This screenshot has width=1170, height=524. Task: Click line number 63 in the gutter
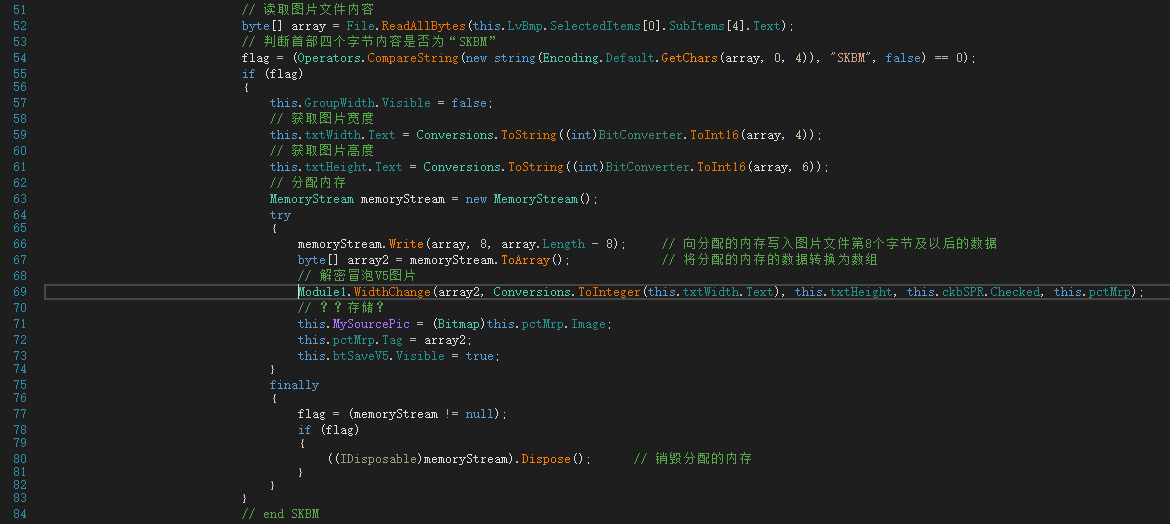pyautogui.click(x=20, y=199)
